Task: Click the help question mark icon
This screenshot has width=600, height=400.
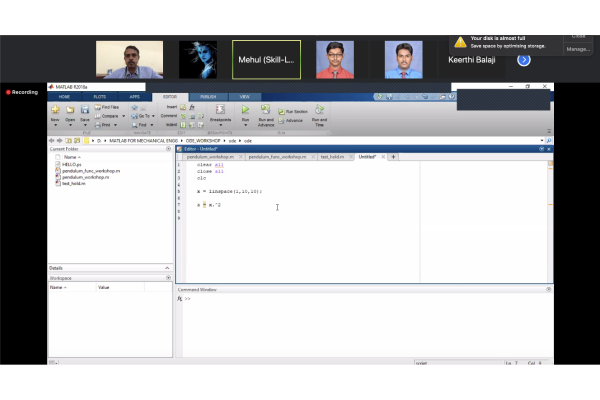Action: click(452, 97)
